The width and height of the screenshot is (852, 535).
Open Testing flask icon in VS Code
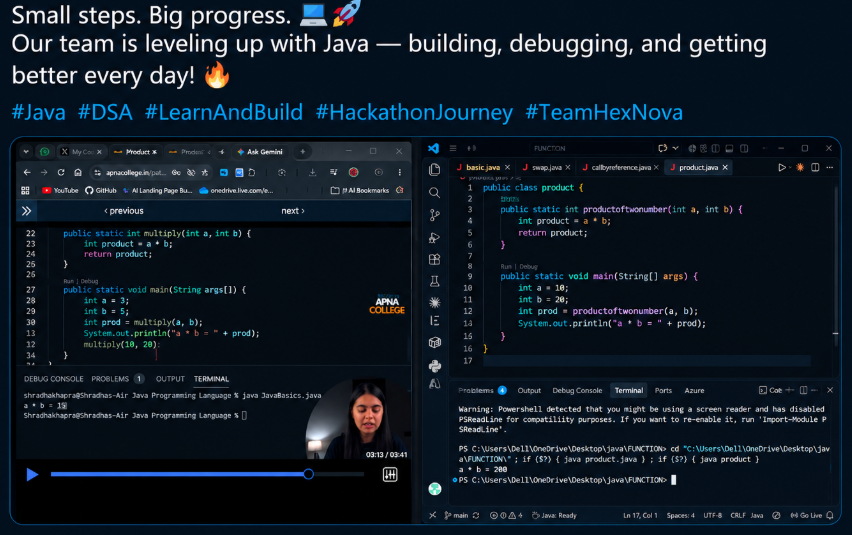pos(435,281)
